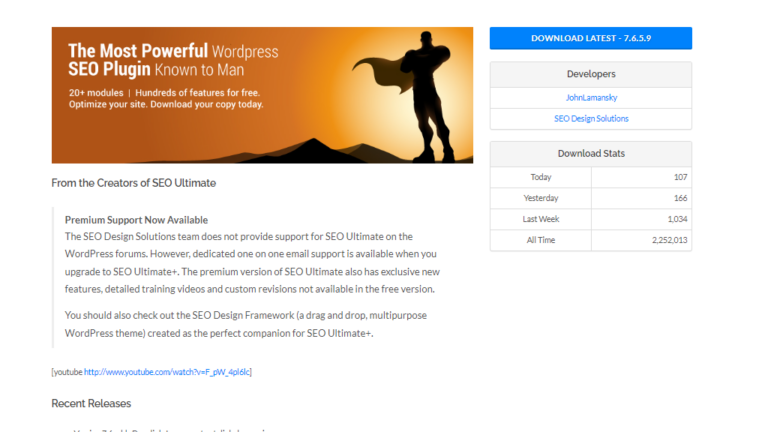Click the Download Stats panel header

point(590,154)
